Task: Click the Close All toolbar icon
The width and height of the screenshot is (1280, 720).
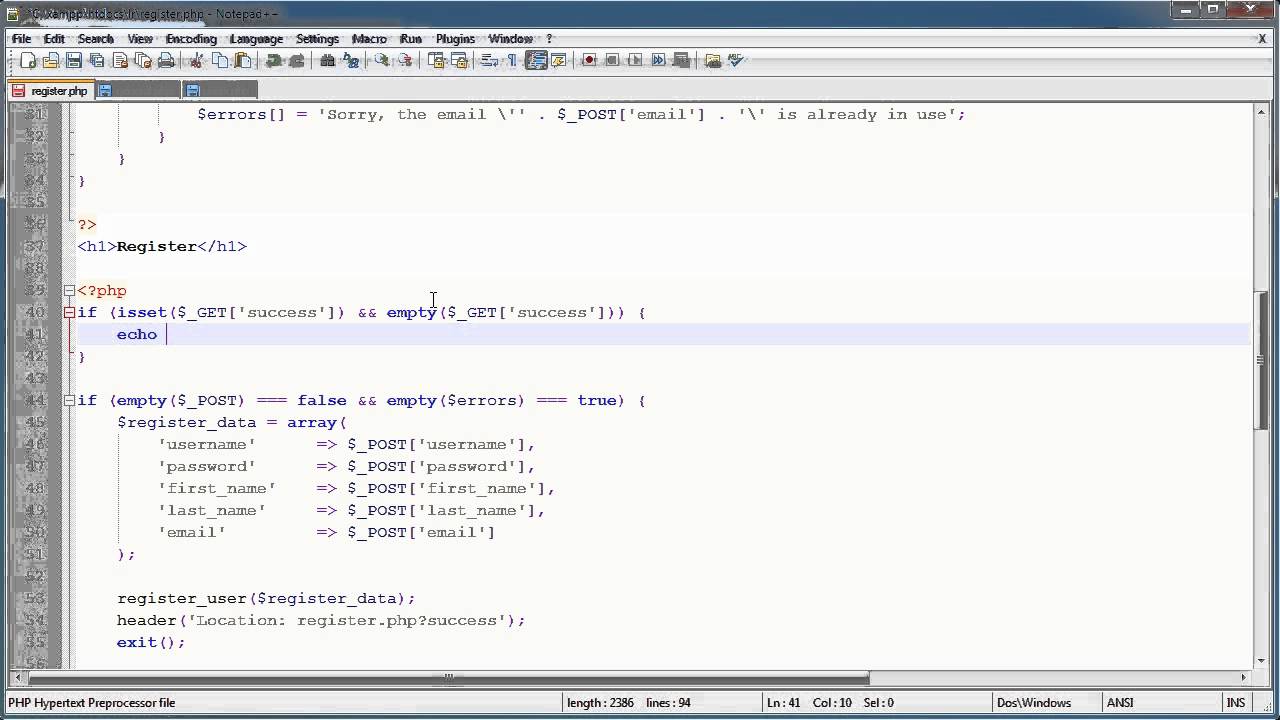Action: tap(143, 61)
